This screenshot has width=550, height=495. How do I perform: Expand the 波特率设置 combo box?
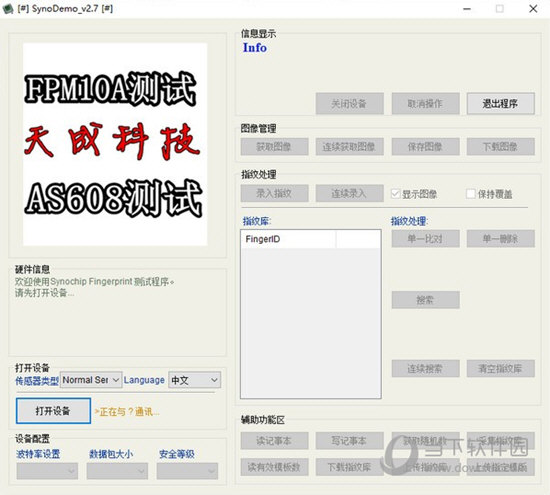click(x=47, y=471)
